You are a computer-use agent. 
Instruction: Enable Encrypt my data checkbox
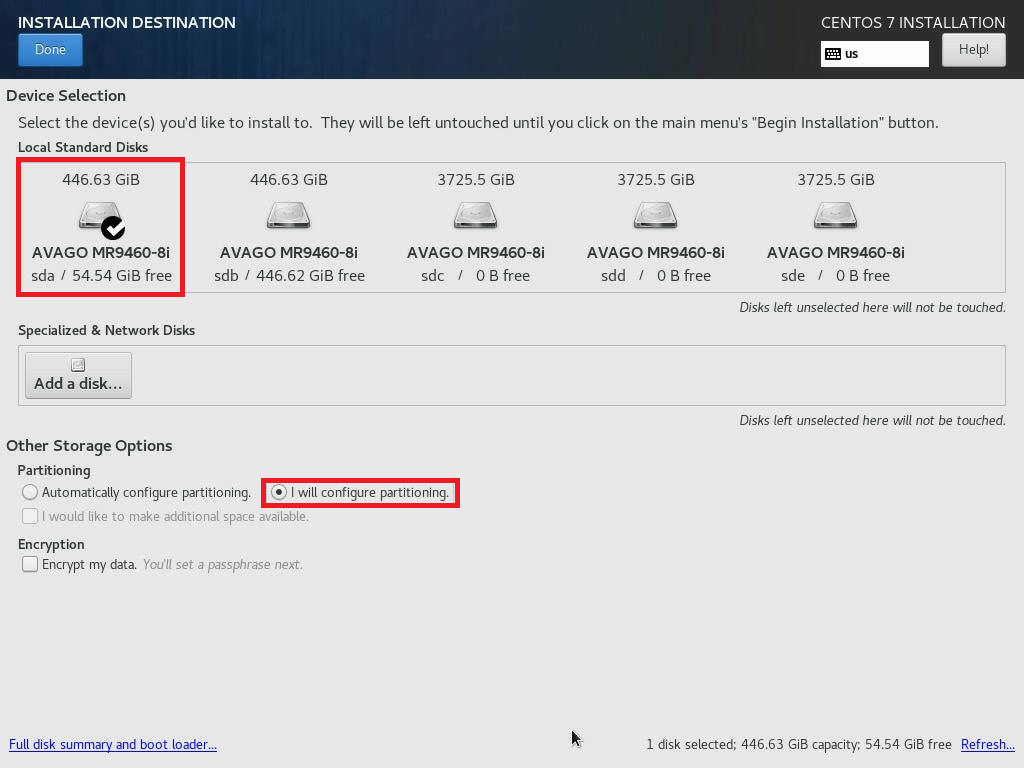click(x=30, y=564)
